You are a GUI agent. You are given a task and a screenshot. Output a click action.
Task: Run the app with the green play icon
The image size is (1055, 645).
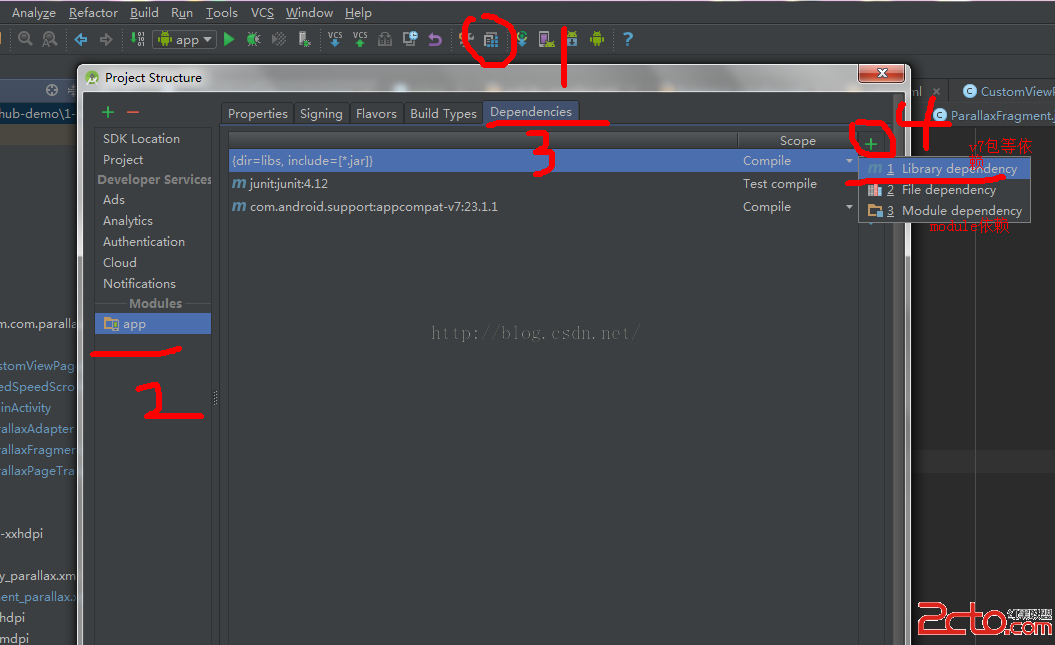(x=229, y=40)
